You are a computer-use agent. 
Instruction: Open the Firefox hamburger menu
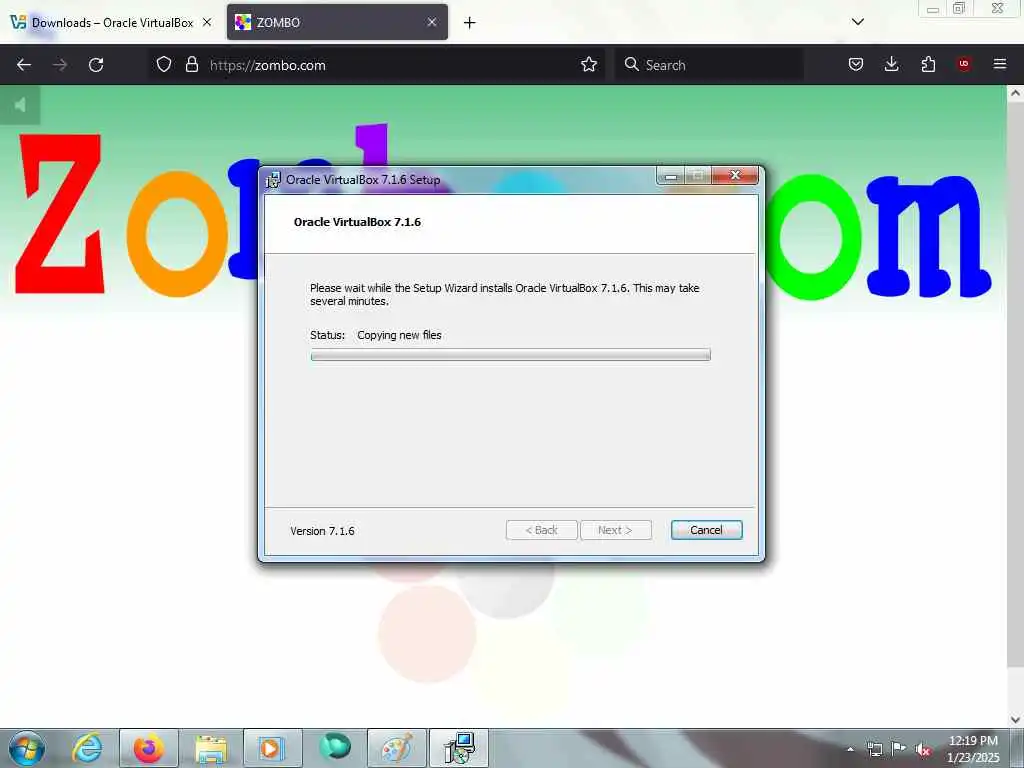coord(1000,64)
